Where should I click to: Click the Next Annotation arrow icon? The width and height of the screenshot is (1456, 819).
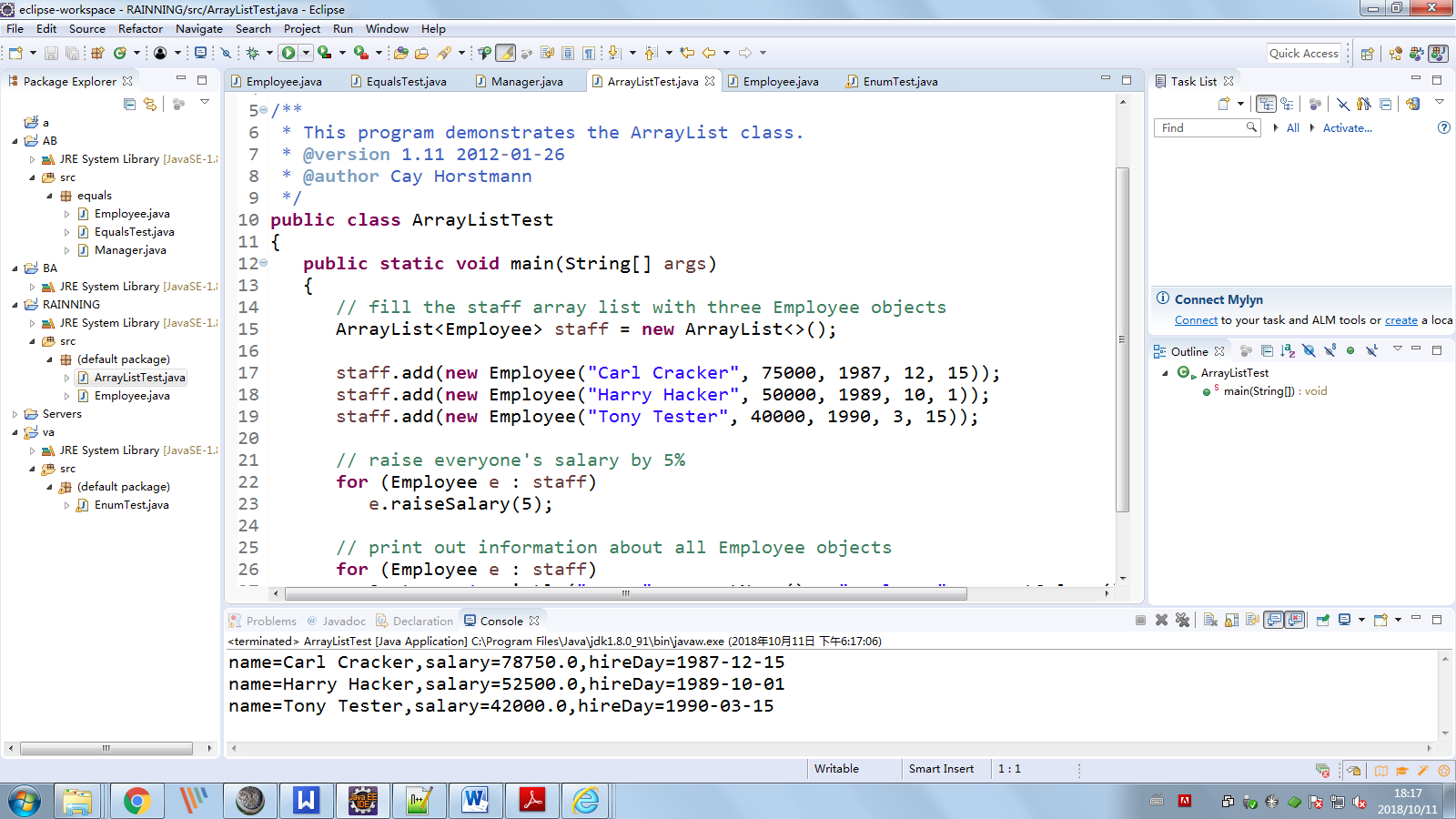(x=614, y=53)
